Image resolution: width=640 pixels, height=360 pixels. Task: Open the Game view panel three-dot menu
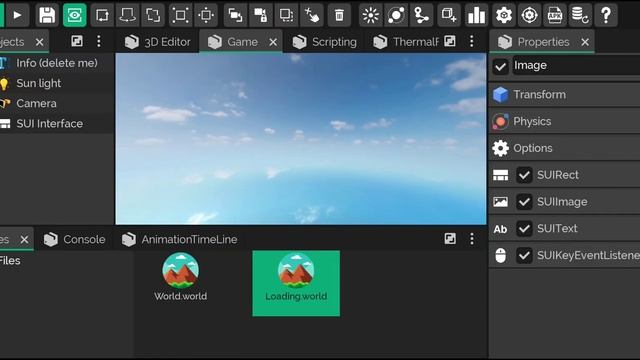coord(472,41)
